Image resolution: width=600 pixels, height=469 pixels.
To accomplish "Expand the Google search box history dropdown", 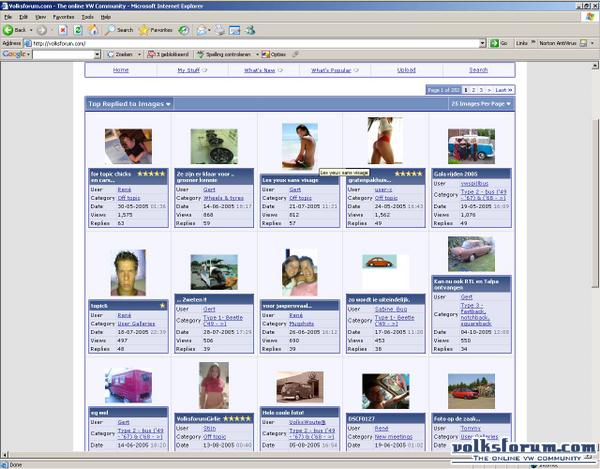I will tap(97, 54).
